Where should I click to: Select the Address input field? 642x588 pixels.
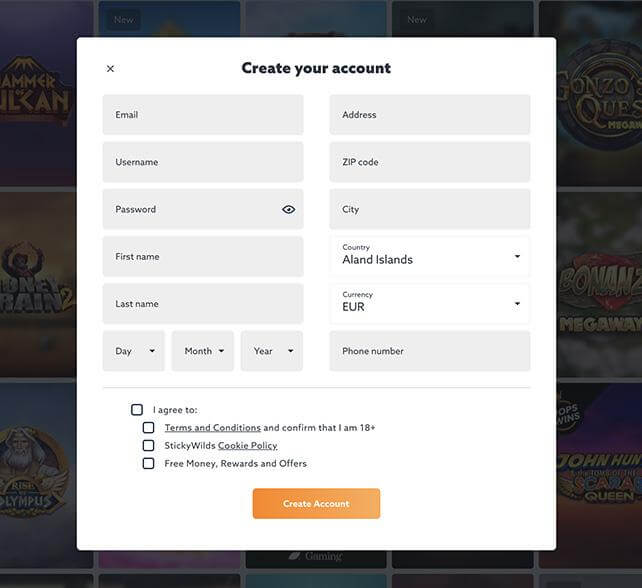click(x=430, y=115)
